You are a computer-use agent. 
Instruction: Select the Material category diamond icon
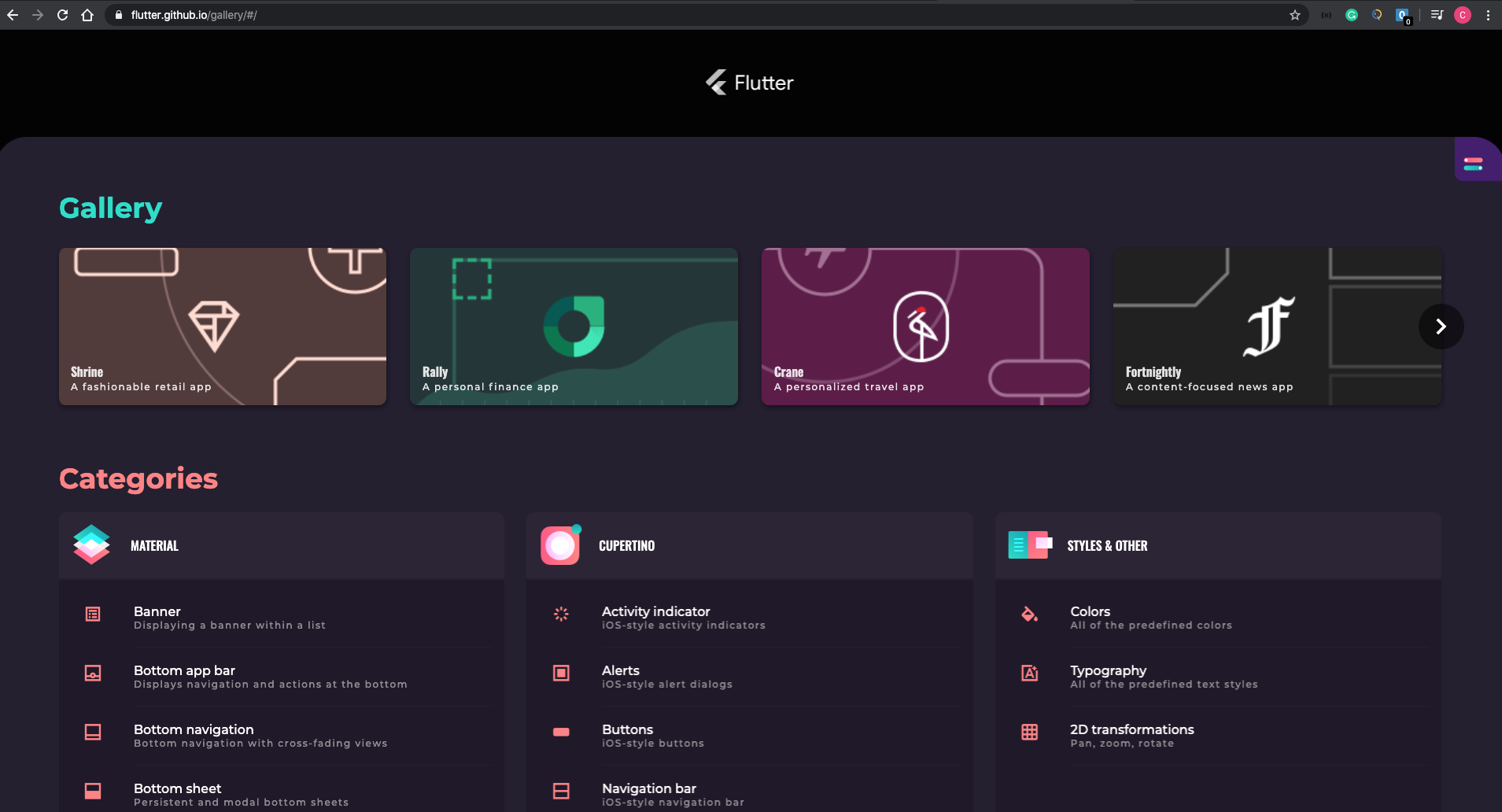[92, 544]
